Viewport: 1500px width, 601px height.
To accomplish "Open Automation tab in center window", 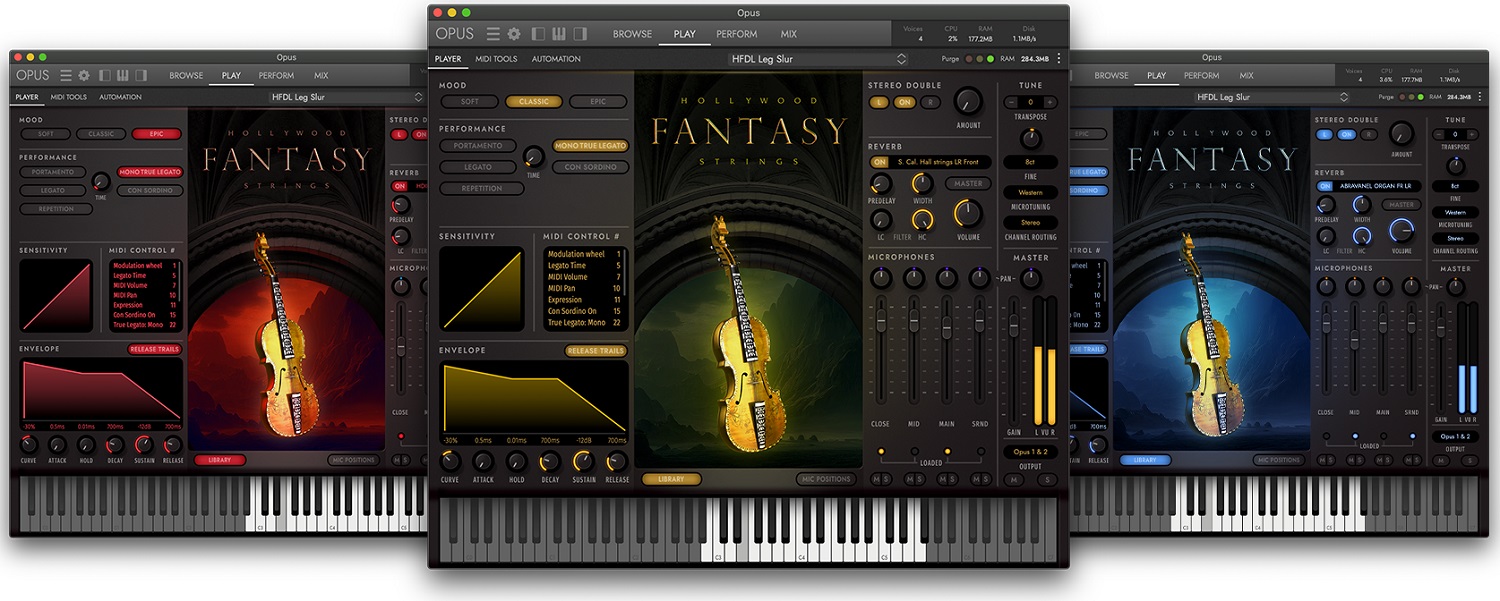I will click(556, 59).
